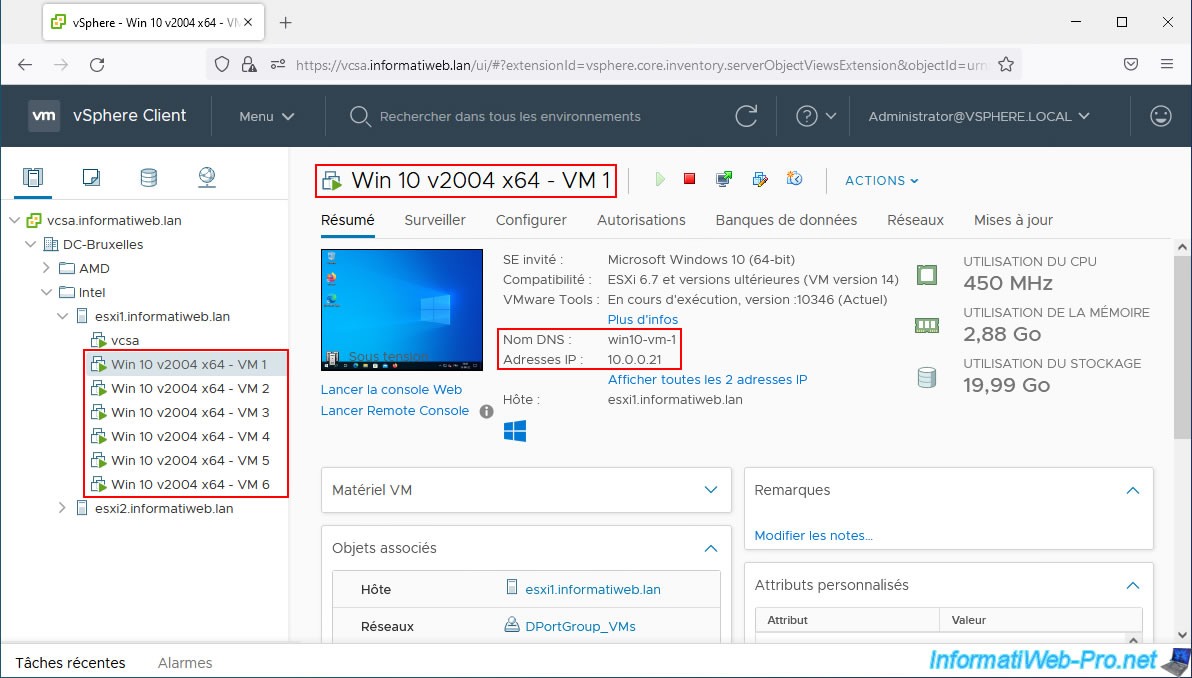Open the Hosts and Clusters inventory view
1192x678 pixels.
[x=33, y=178]
